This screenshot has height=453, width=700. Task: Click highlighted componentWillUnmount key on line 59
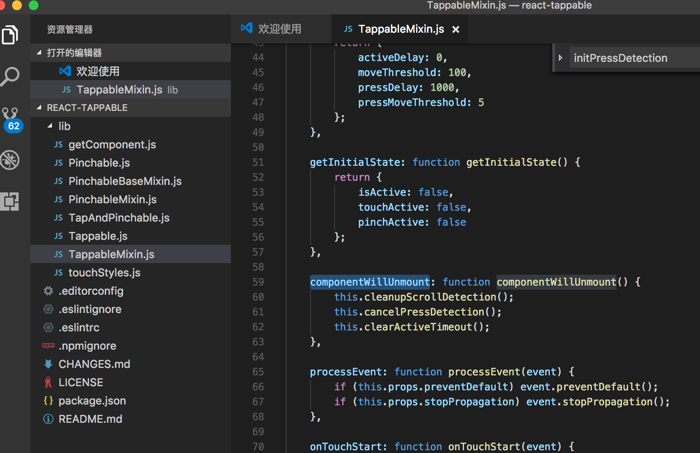pos(370,282)
